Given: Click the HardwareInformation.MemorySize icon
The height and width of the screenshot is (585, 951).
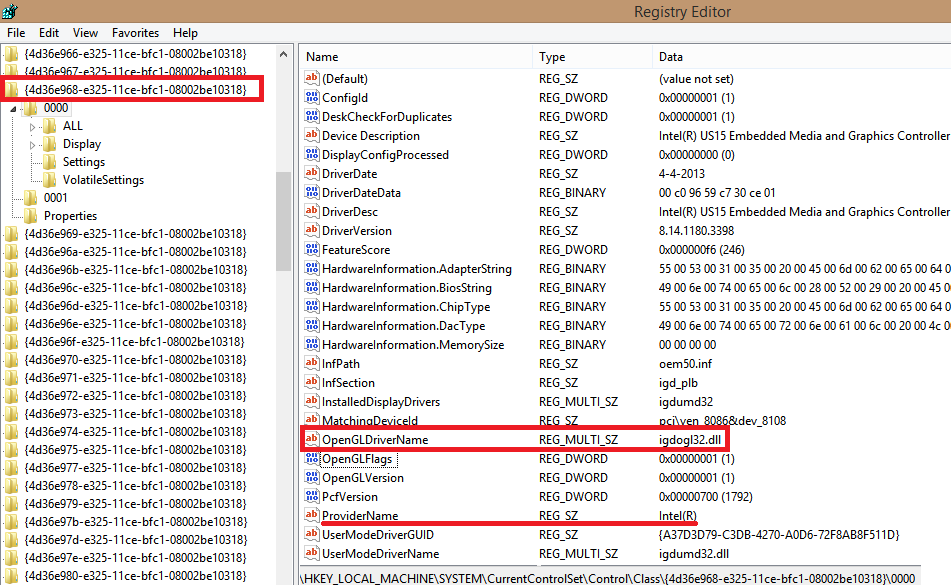Looking at the screenshot, I should 312,344.
